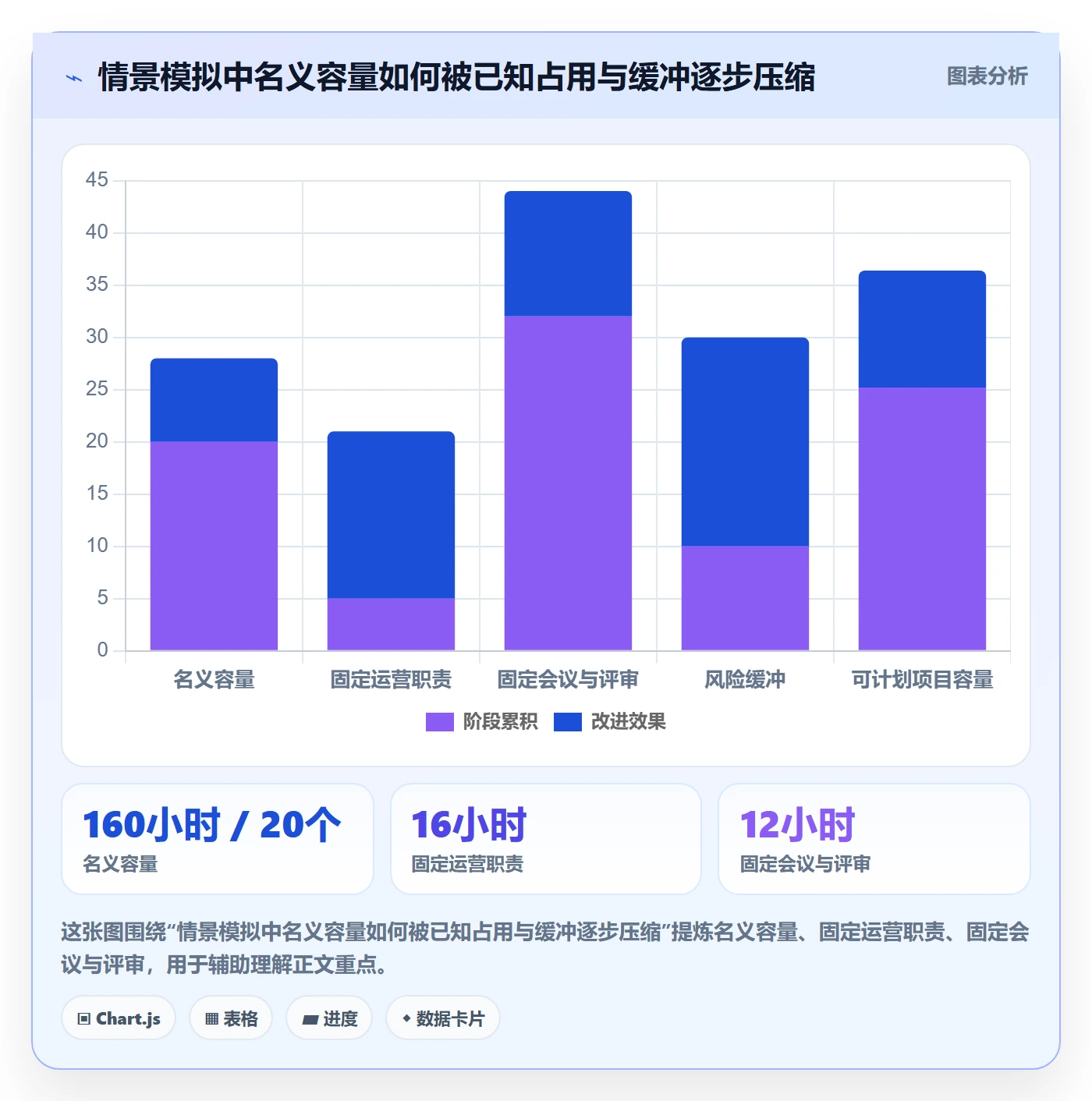This screenshot has width=1092, height=1101.
Task: Click the 数据卡片 chip diamond icon
Action: (x=406, y=1018)
